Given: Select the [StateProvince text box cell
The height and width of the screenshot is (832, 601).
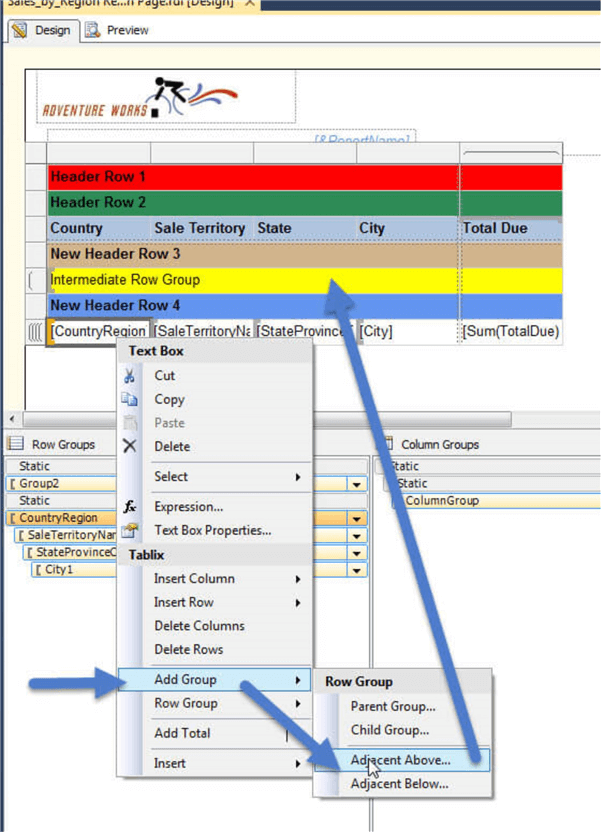Looking at the screenshot, I should (x=305, y=332).
